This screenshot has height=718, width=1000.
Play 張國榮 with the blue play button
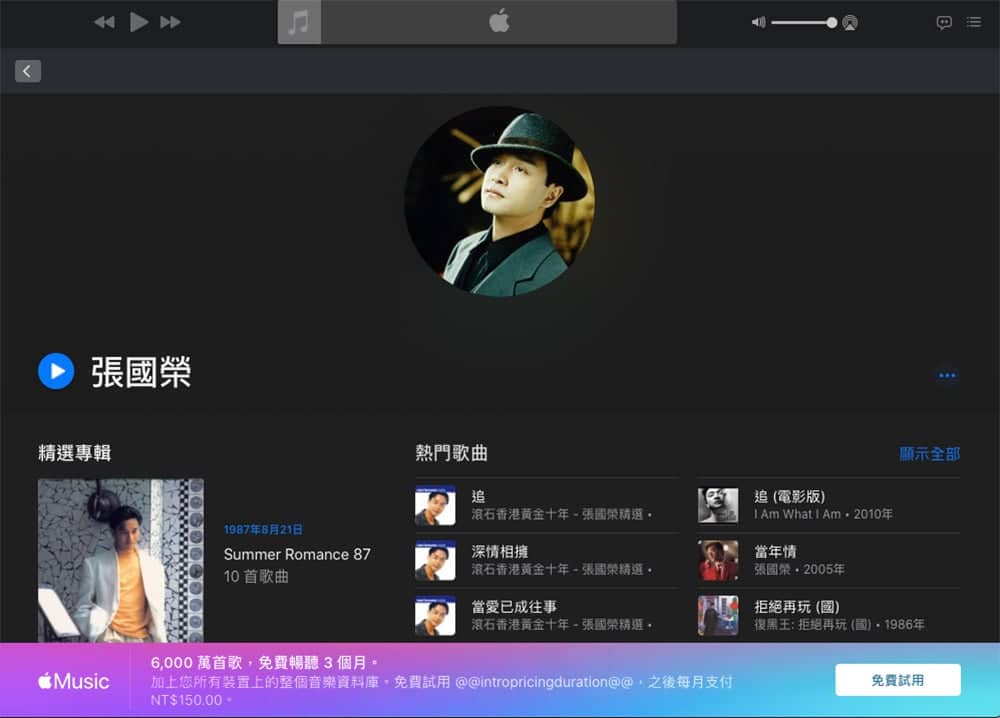click(x=56, y=371)
